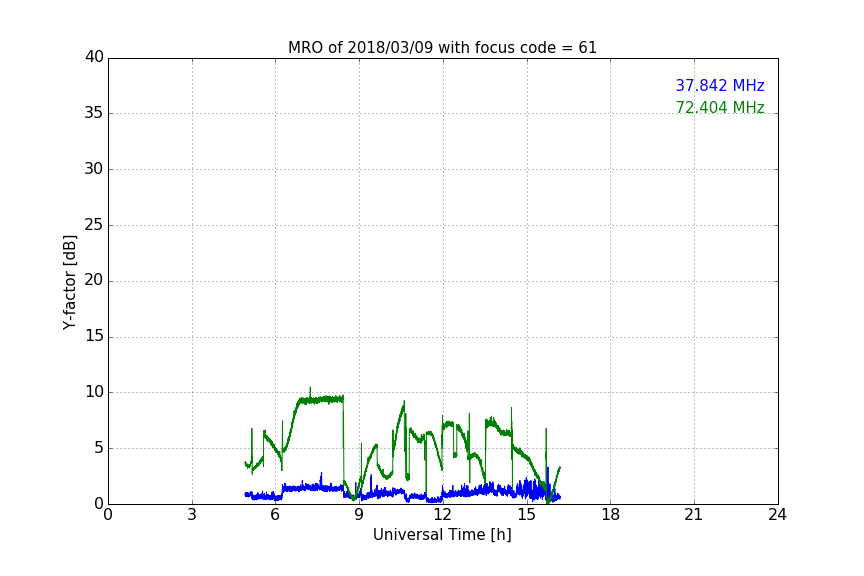Click the green curve's plateau near 10 dB
This screenshot has height=576, width=864.
tap(321, 399)
